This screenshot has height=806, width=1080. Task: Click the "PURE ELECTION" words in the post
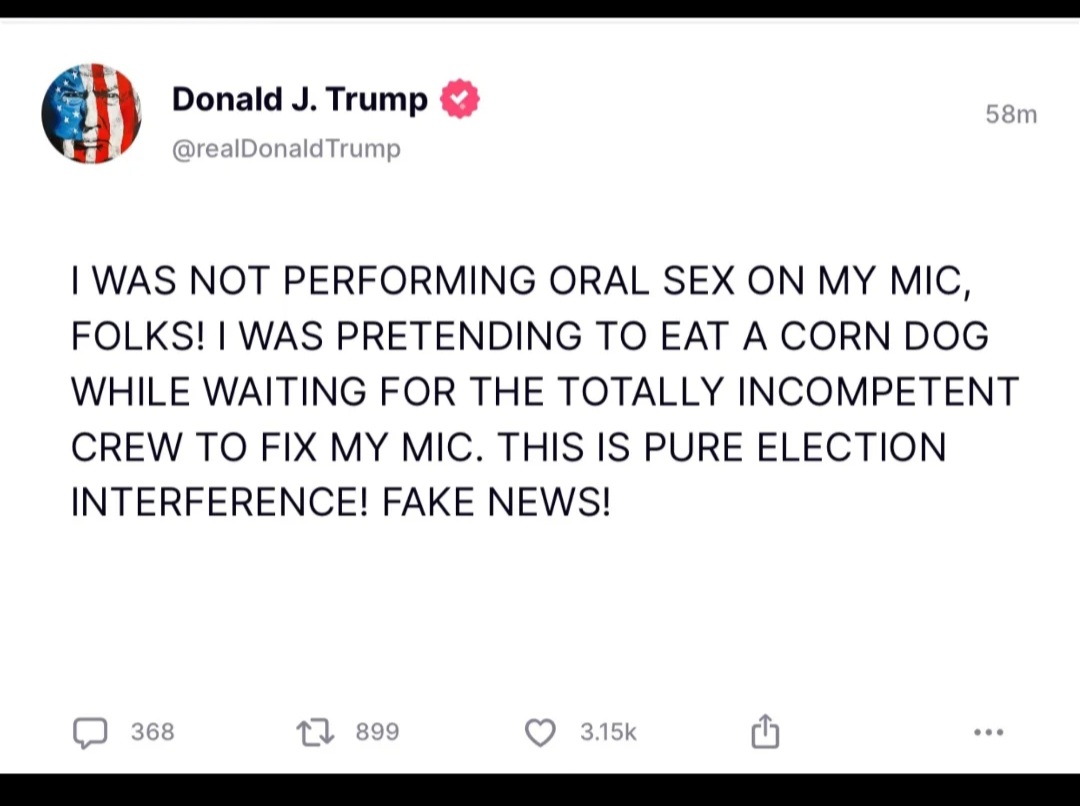tap(794, 446)
